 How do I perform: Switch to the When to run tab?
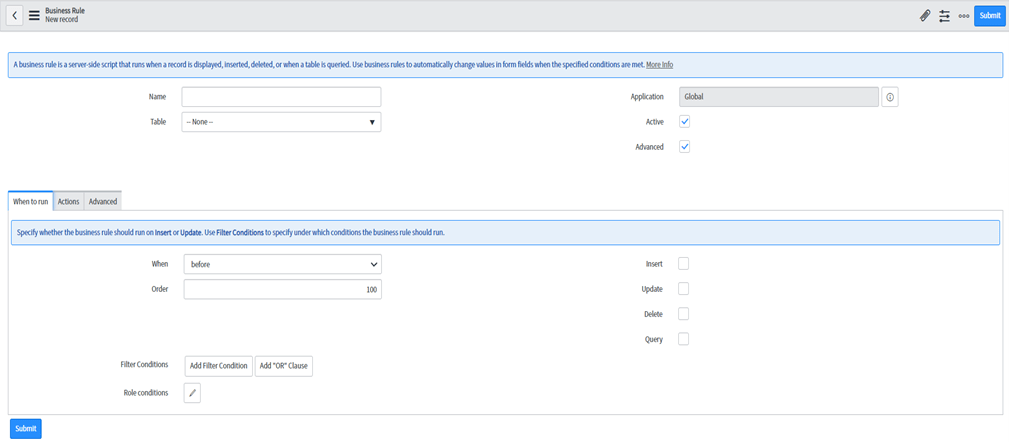30,201
